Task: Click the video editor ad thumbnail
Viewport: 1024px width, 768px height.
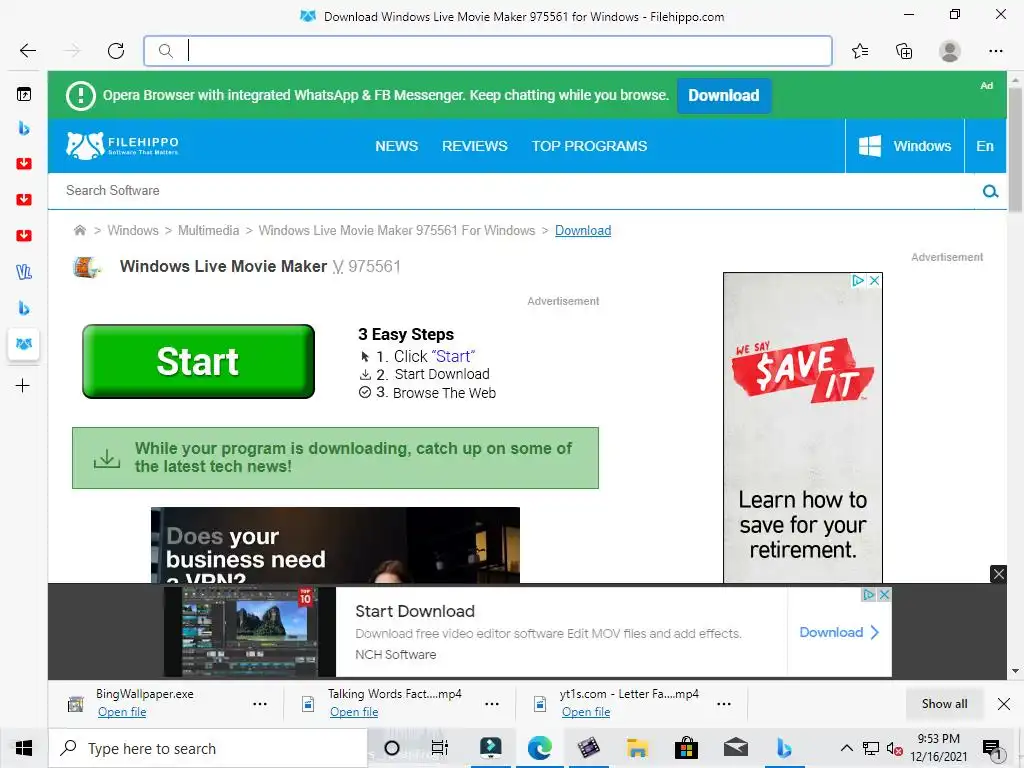Action: click(x=250, y=632)
